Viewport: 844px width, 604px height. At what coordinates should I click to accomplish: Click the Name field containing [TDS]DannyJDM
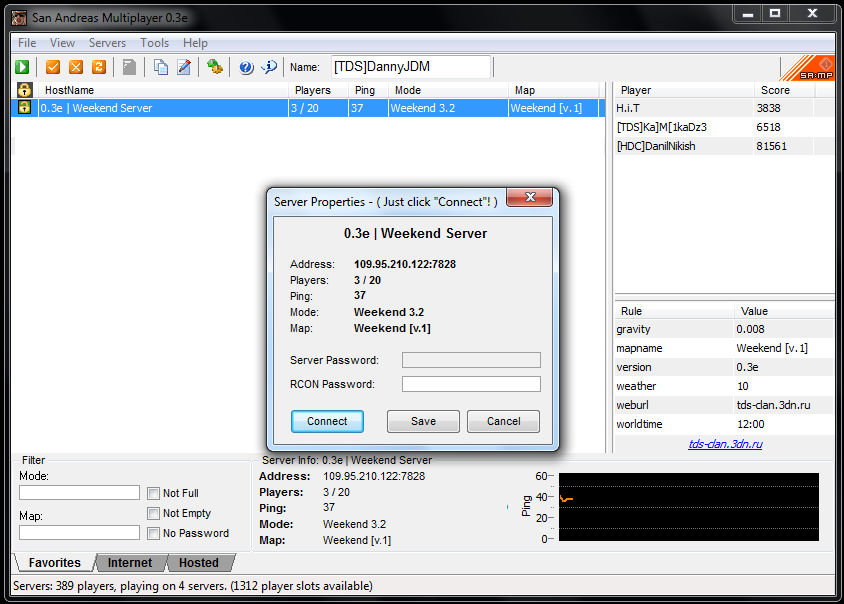click(411, 67)
